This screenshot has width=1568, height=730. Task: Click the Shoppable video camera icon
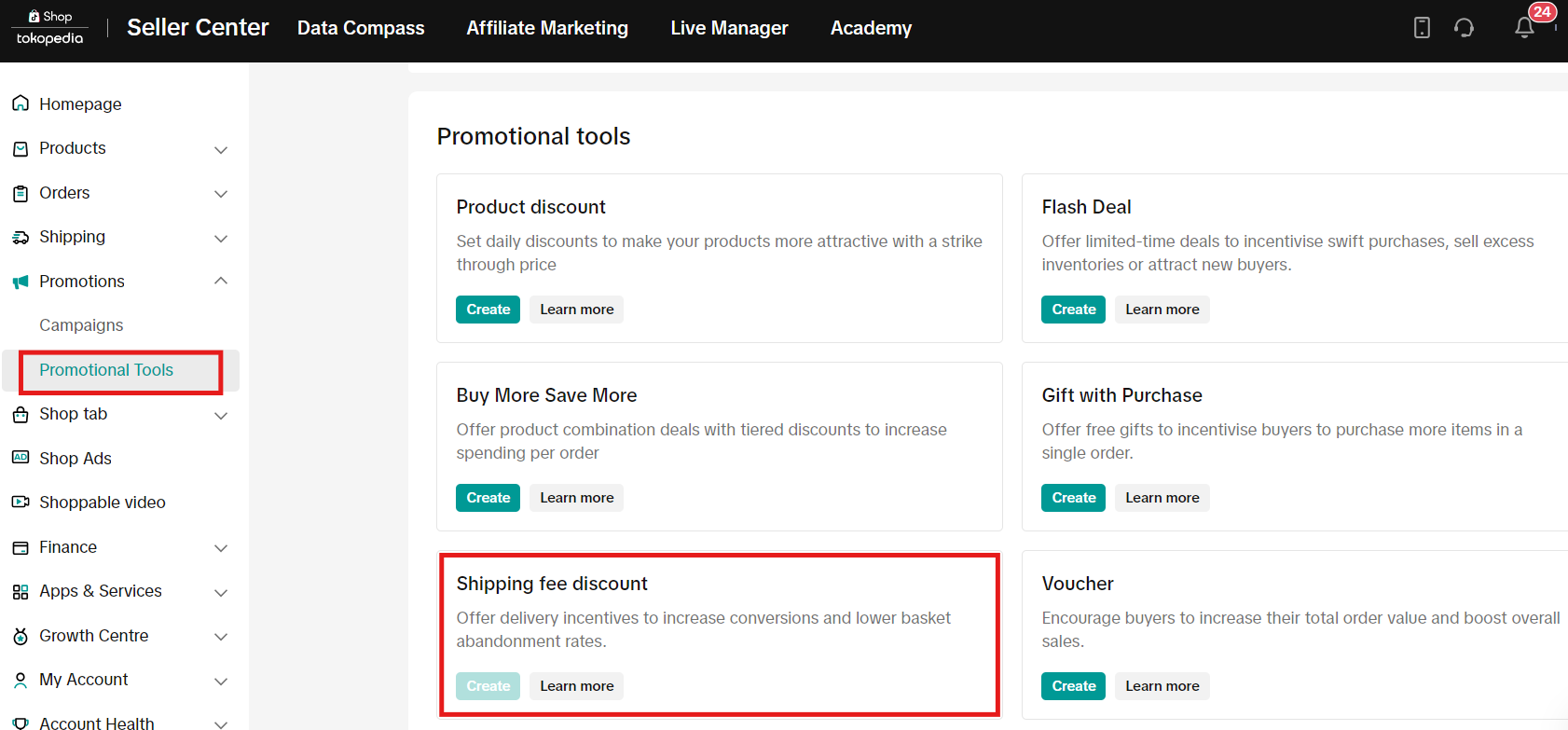(x=21, y=503)
